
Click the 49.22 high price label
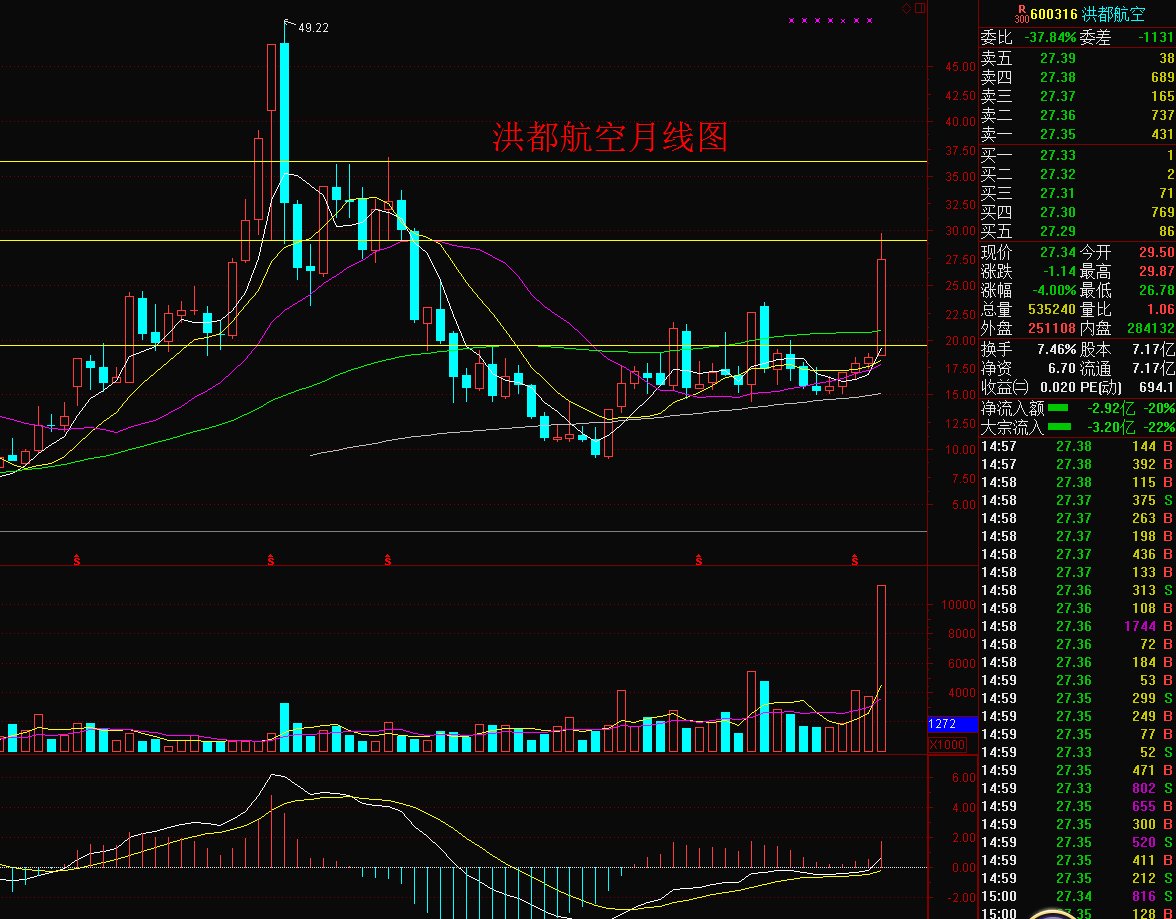click(314, 28)
